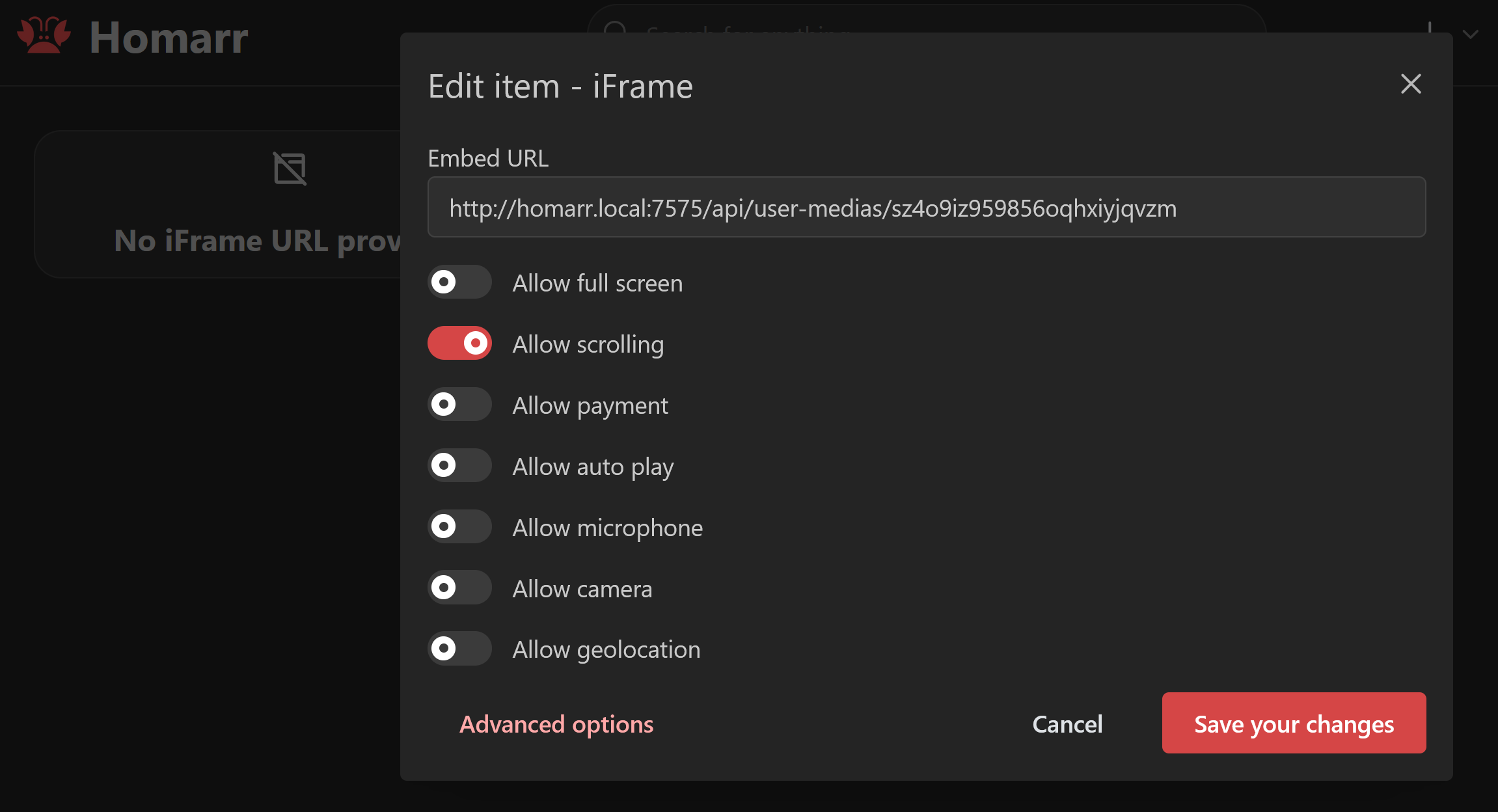Screen dimensions: 1498x812
Task: Enable the Allow microphone switch
Action: point(459,526)
